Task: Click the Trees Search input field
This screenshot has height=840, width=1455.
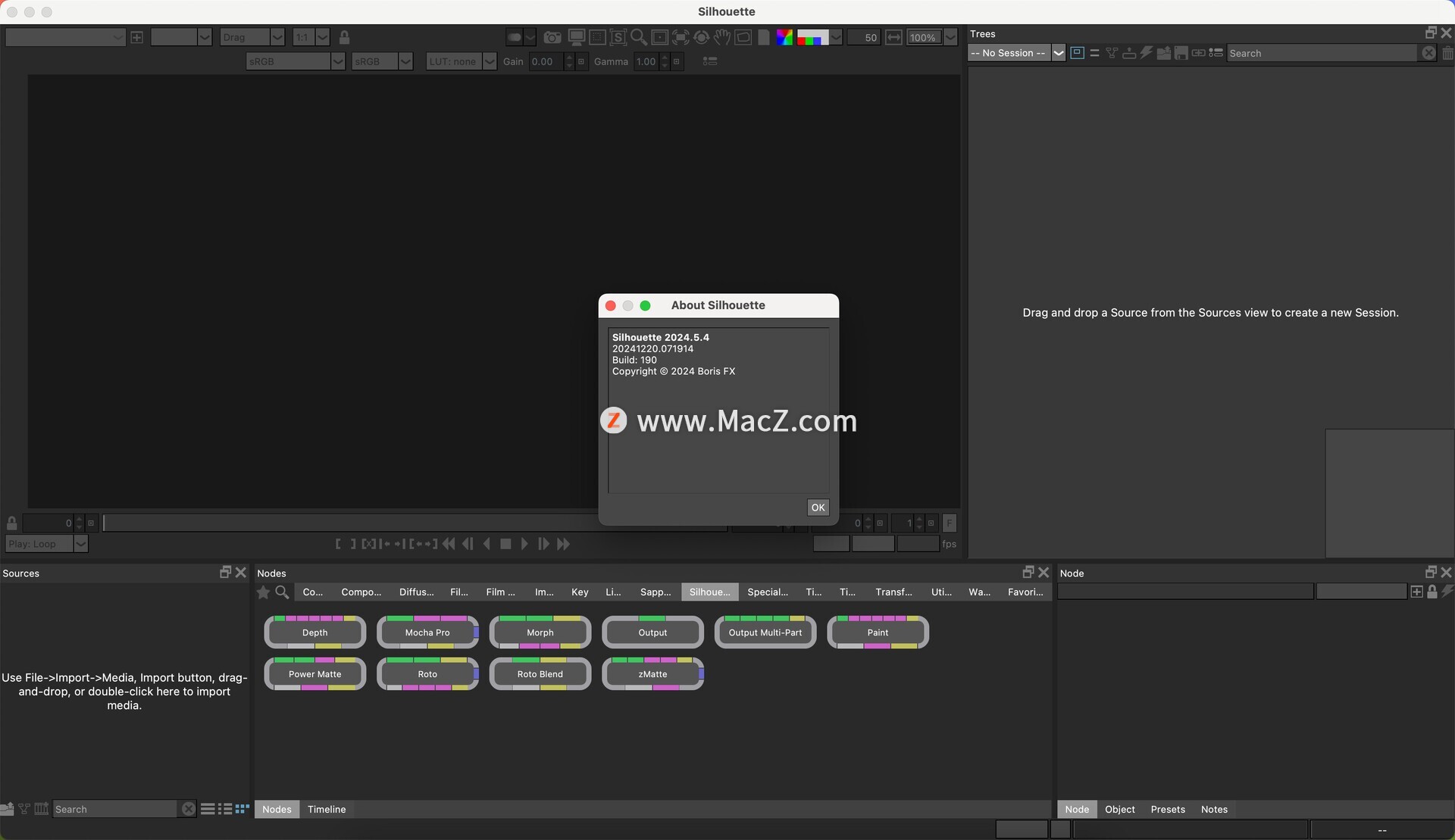Action: (x=1322, y=53)
